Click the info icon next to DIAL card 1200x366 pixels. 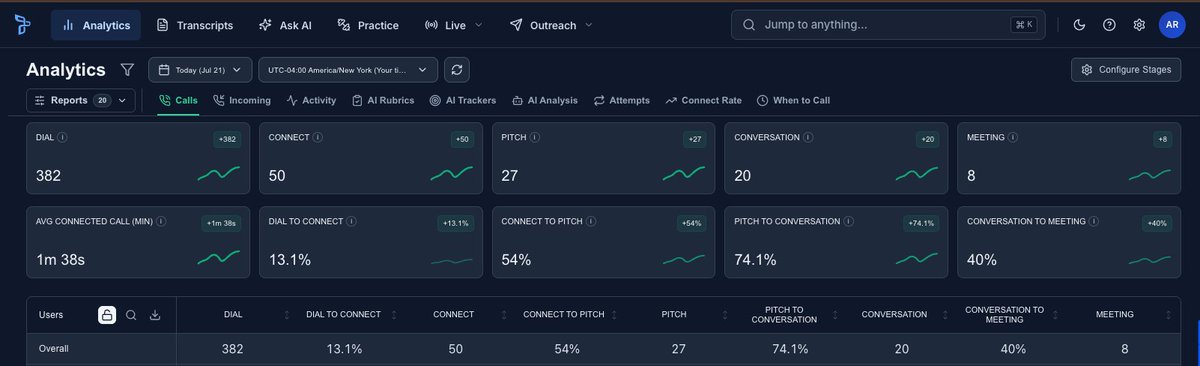point(63,137)
